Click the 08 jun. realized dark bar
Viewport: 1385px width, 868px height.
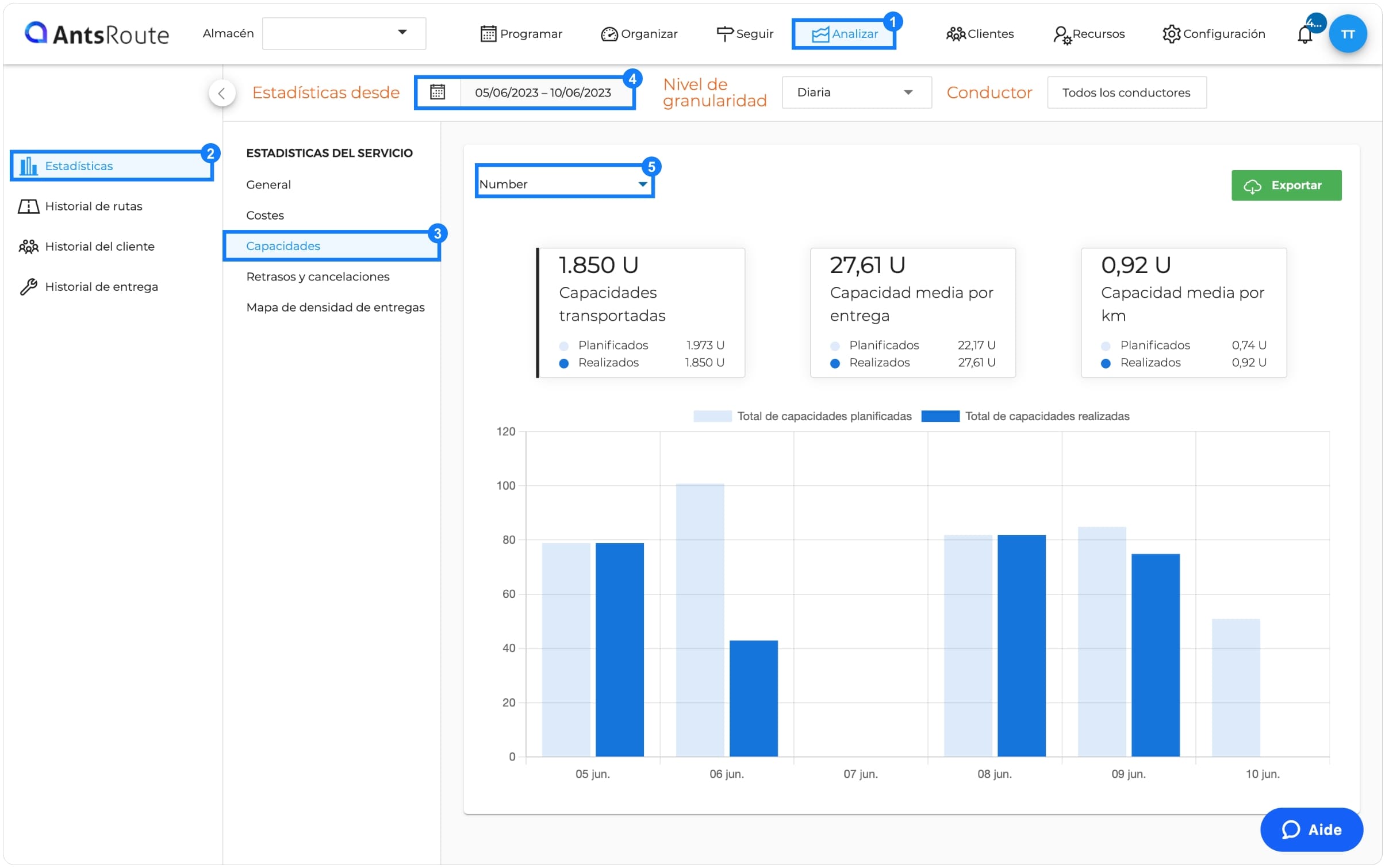(x=1021, y=646)
